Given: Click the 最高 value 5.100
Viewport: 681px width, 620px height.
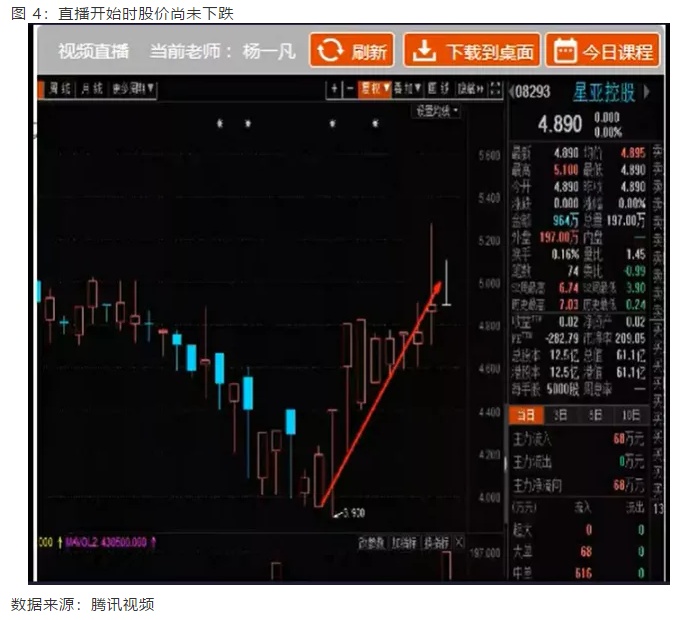Looking at the screenshot, I should [566, 170].
